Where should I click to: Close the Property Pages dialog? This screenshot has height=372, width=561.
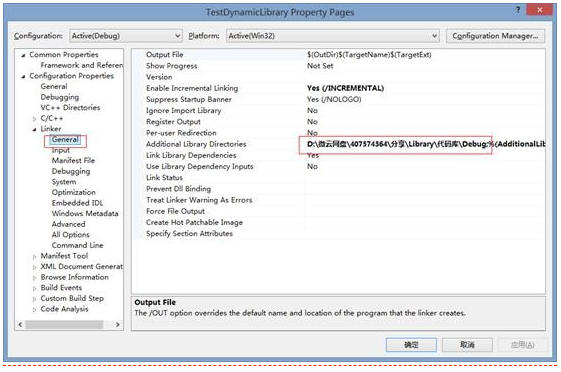click(540, 10)
